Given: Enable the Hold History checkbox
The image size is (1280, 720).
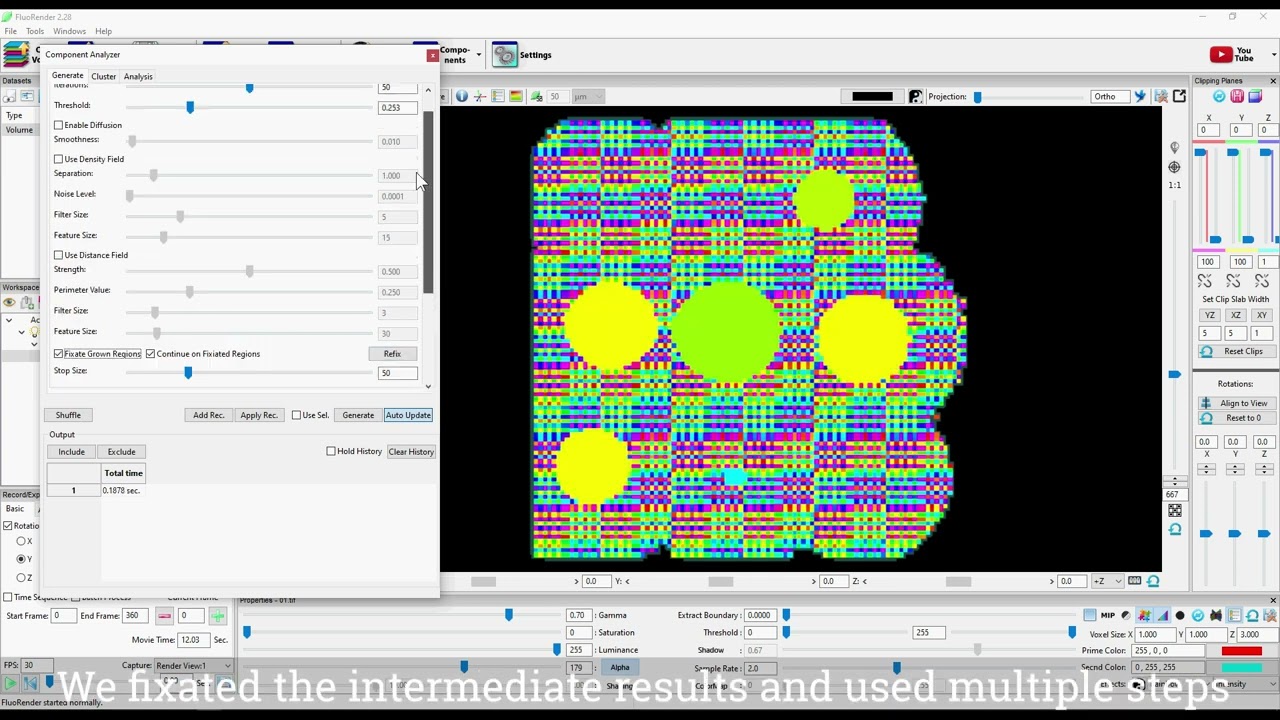Looking at the screenshot, I should coord(331,452).
